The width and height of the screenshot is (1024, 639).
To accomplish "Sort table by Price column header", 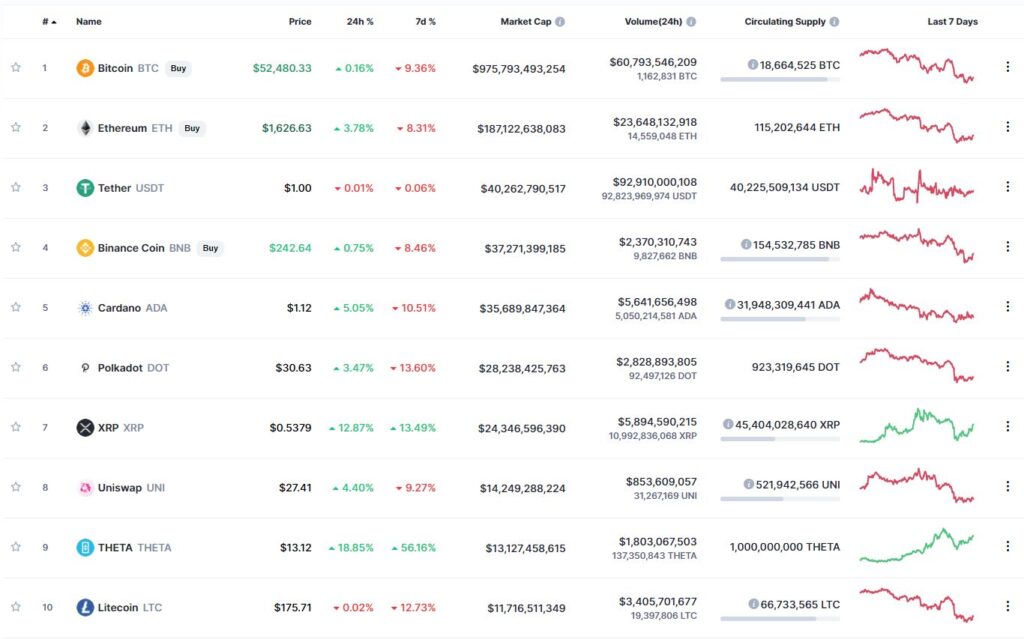I will (x=300, y=22).
